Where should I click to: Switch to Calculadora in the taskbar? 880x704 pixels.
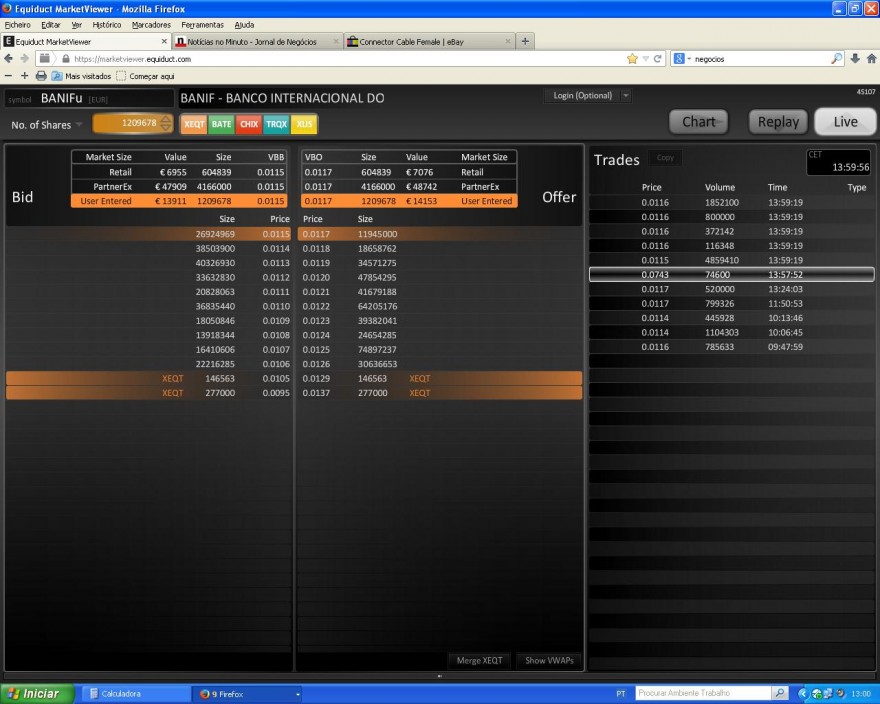(x=135, y=694)
